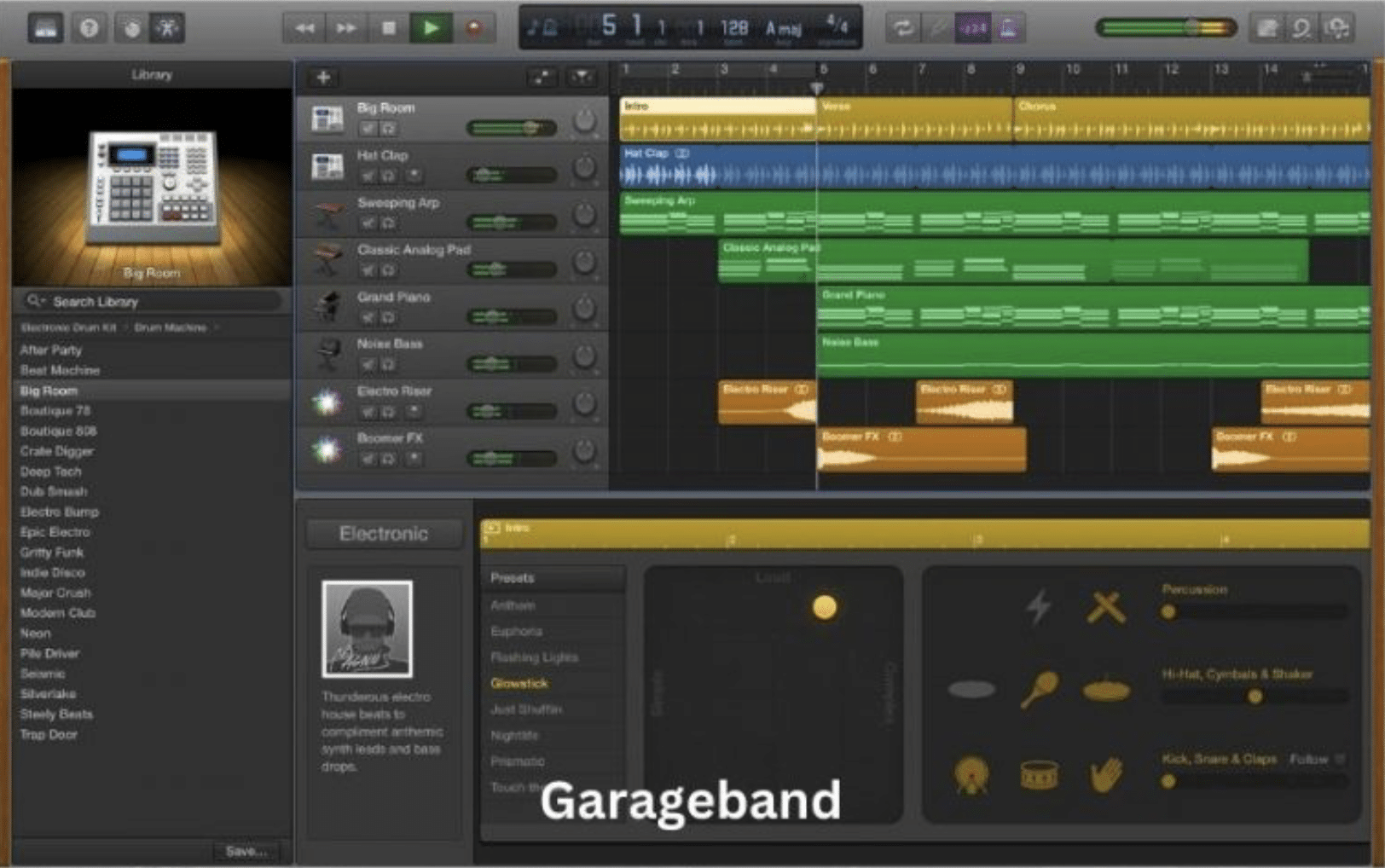Viewport: 1385px width, 868px height.
Task: Solo the Sweeping Arp track
Action: click(x=388, y=223)
